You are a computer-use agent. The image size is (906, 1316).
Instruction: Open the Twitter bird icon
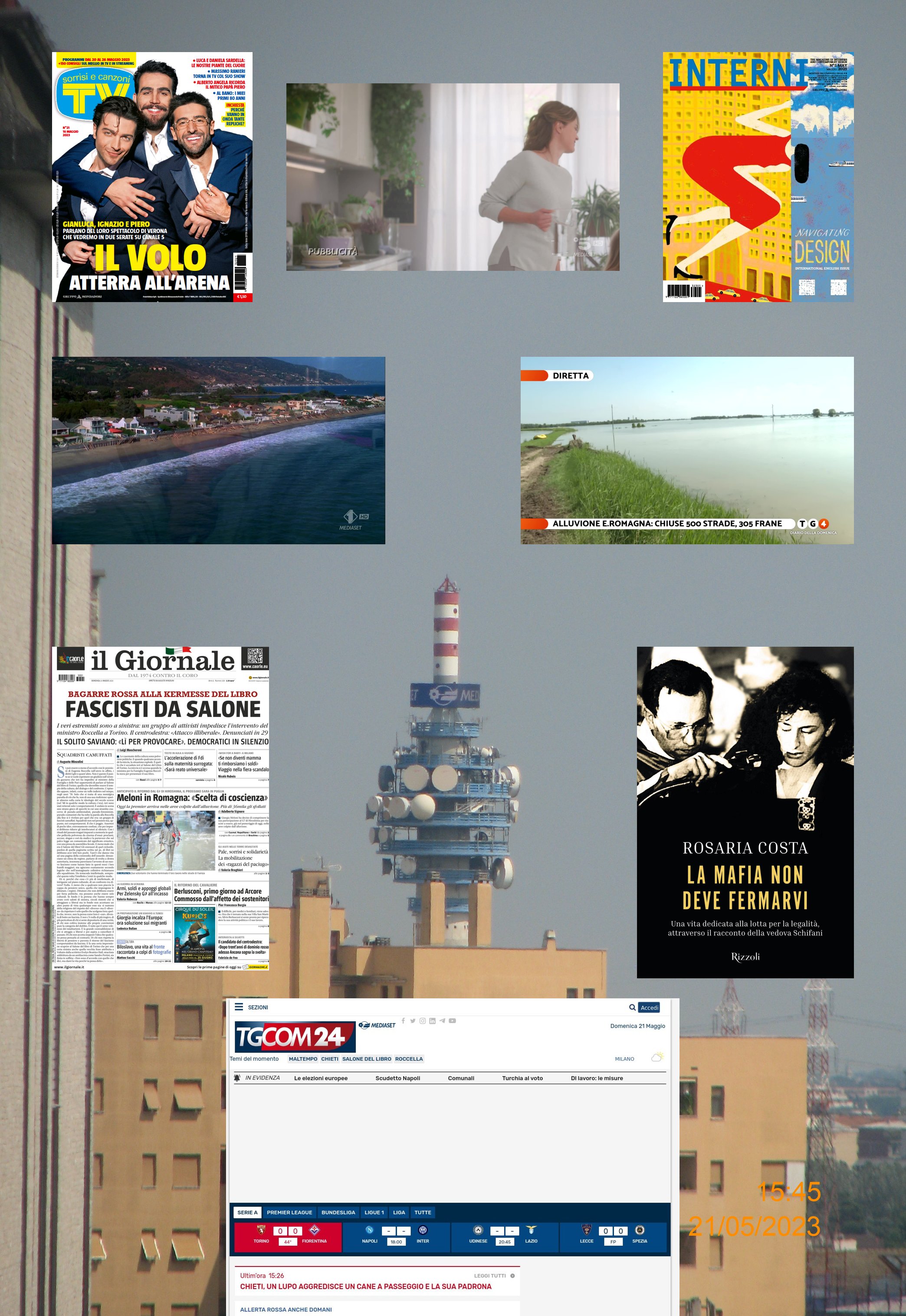[x=413, y=1021]
